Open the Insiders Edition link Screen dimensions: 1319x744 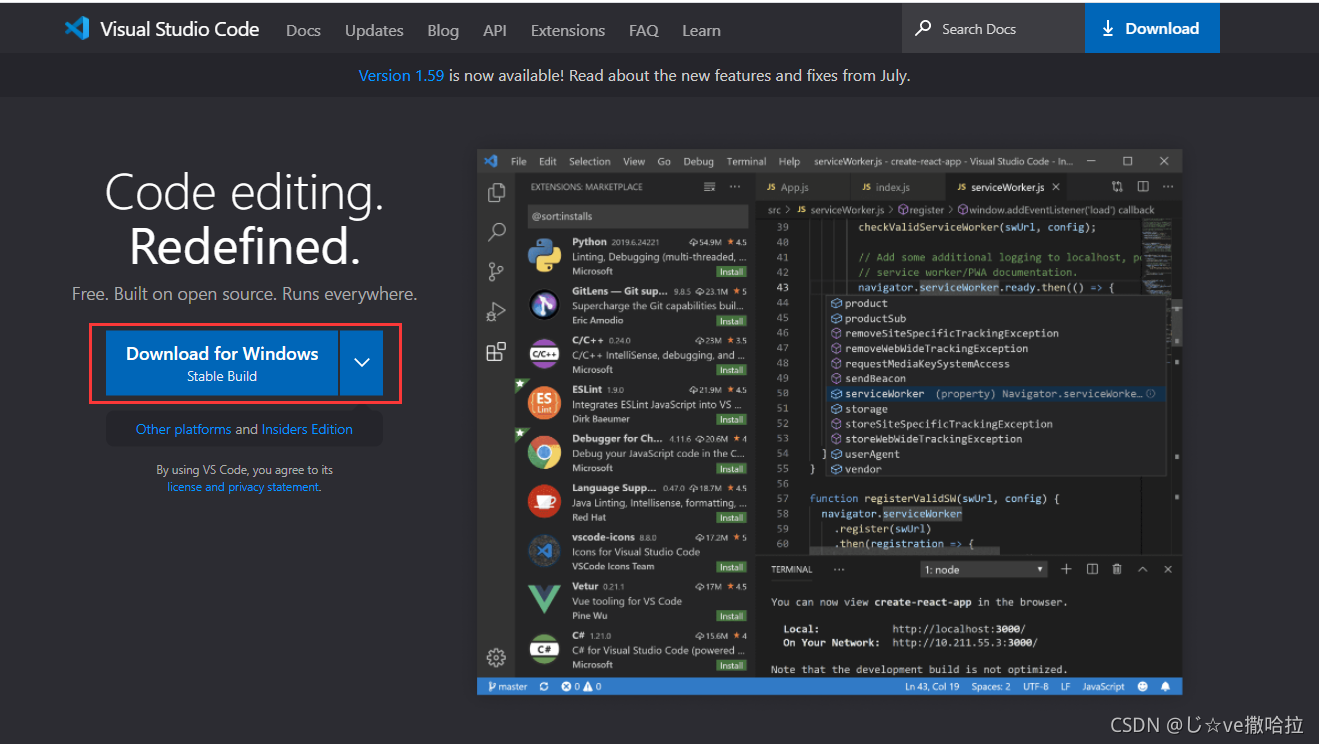click(307, 429)
